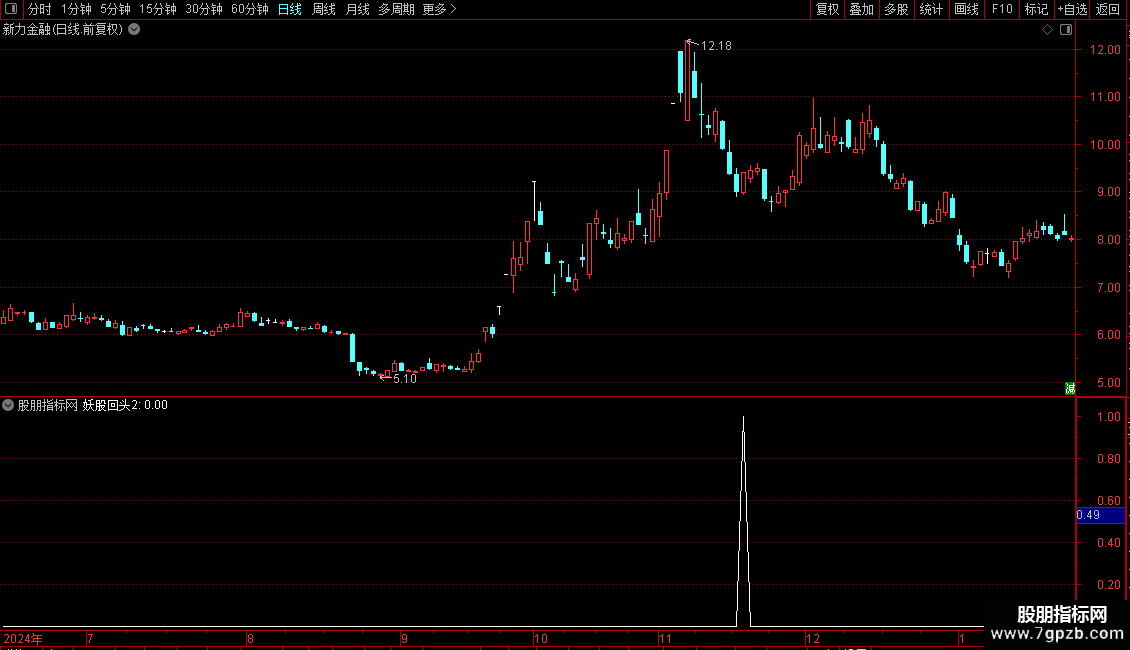Click the month 11 marker on timeline
Screen dimensions: 1130x650
pyautogui.click(x=665, y=638)
